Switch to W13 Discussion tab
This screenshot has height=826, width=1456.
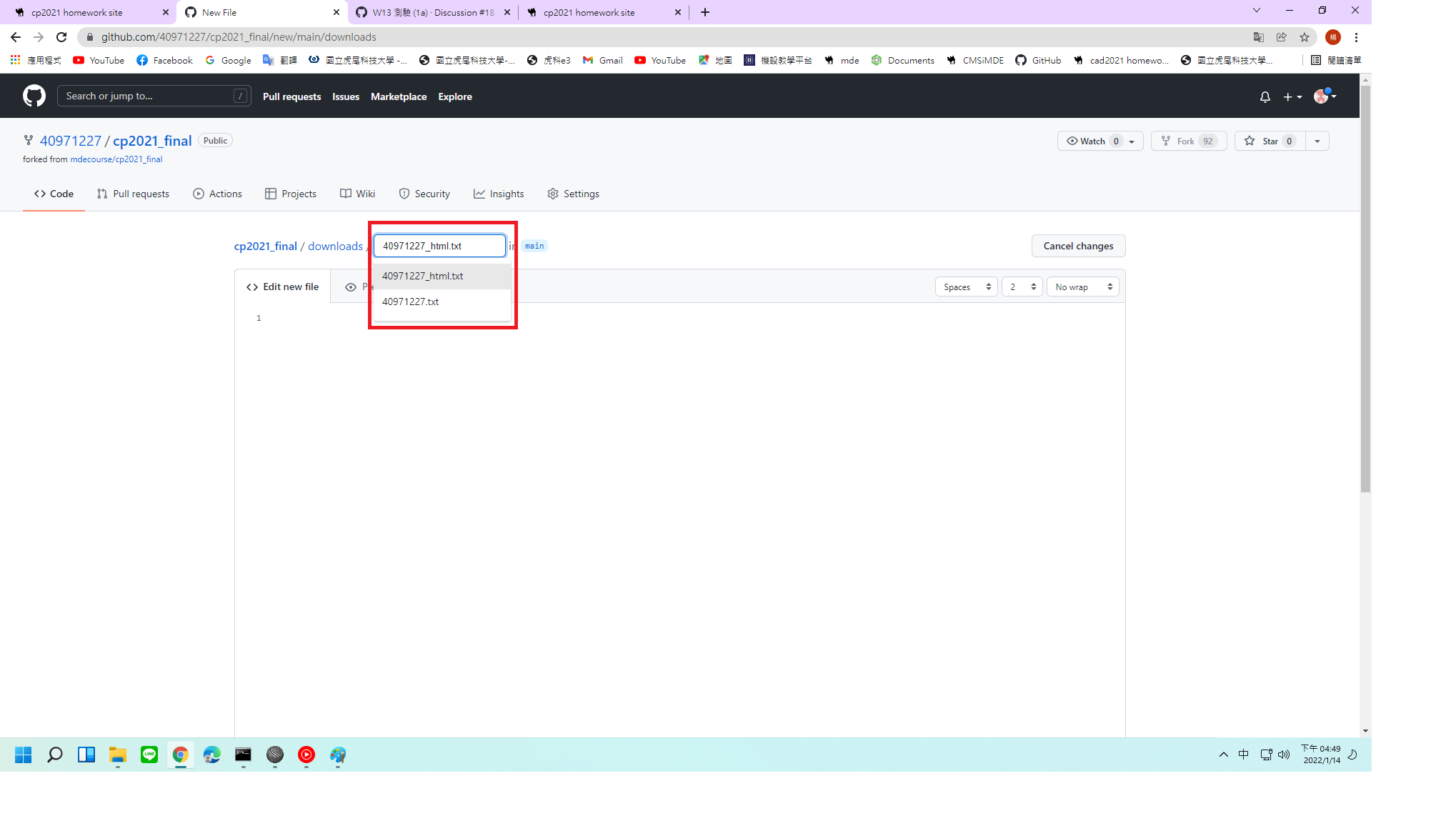click(x=434, y=12)
